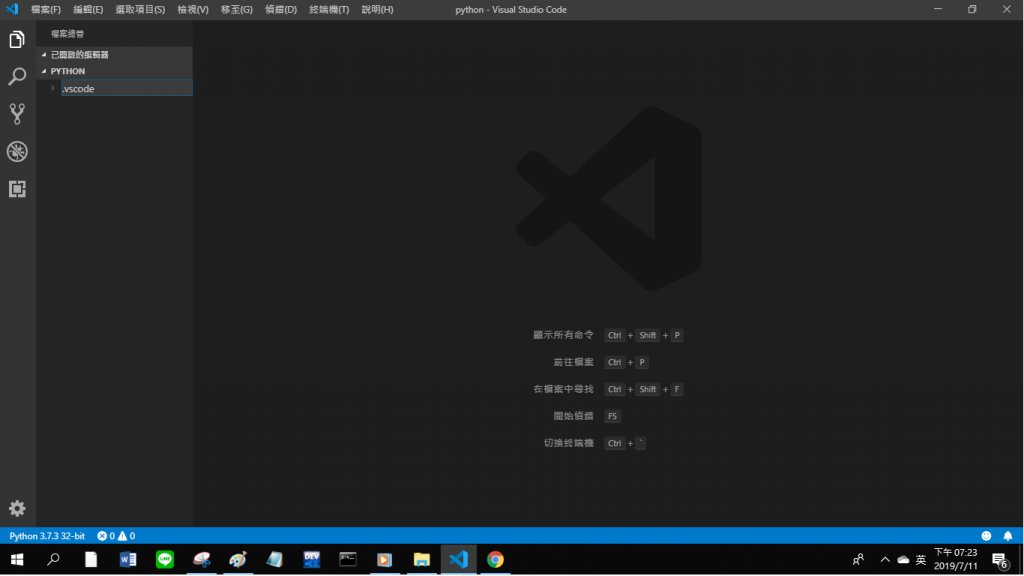Click the 在檔案中尋找 shortcut label
The width and height of the screenshot is (1024, 576).
(563, 389)
